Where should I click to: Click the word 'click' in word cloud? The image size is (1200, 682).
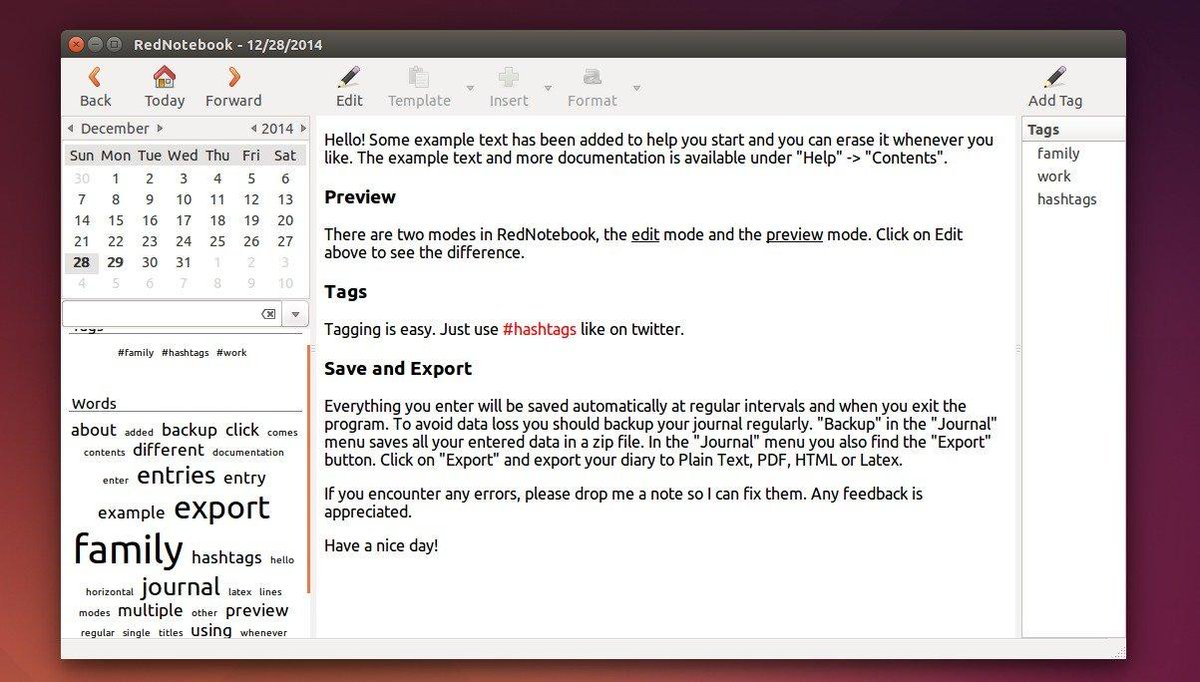coord(242,430)
